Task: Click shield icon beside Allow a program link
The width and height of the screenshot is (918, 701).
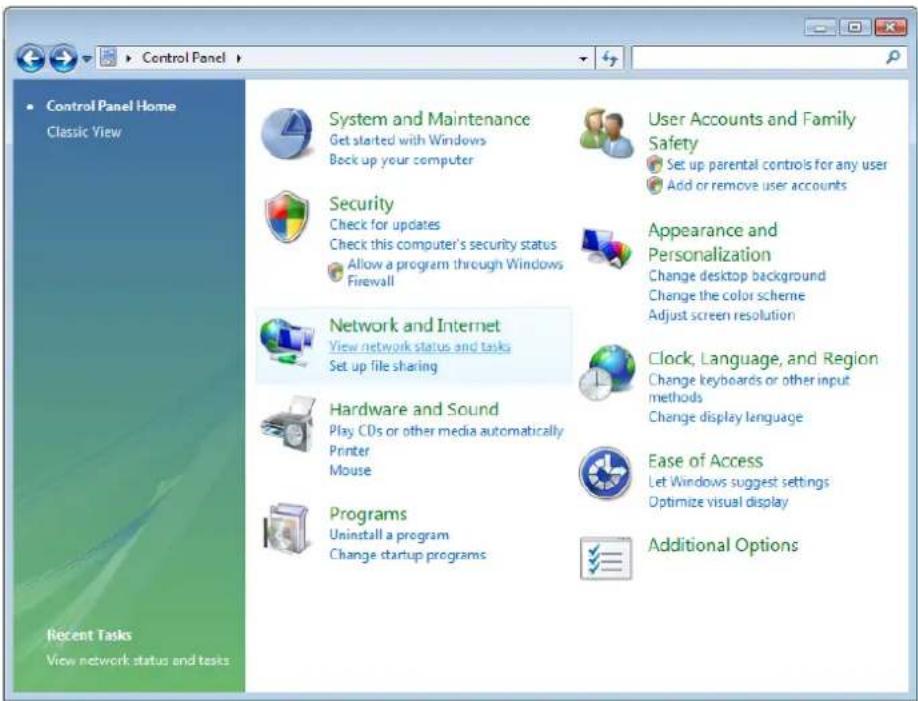Action: 335,272
